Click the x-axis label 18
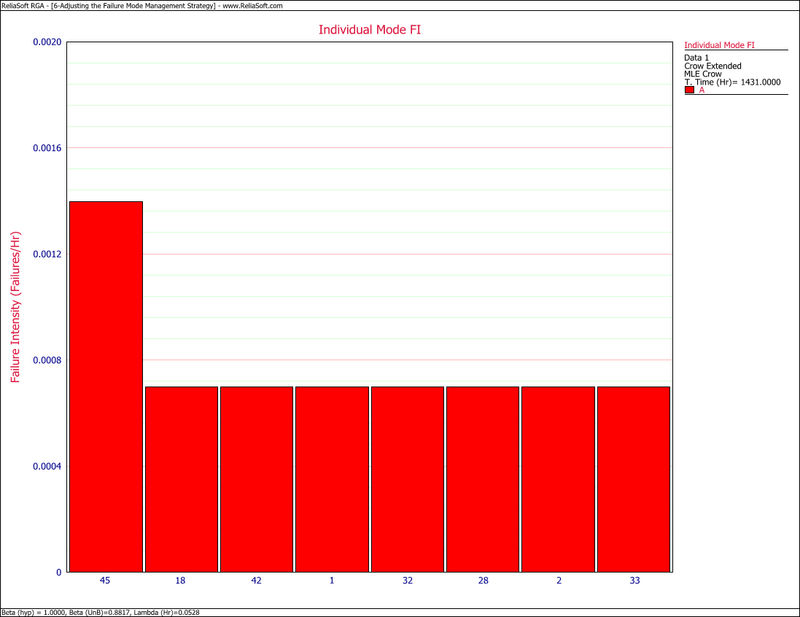Viewport: 800px width, 617px height. tap(180, 580)
